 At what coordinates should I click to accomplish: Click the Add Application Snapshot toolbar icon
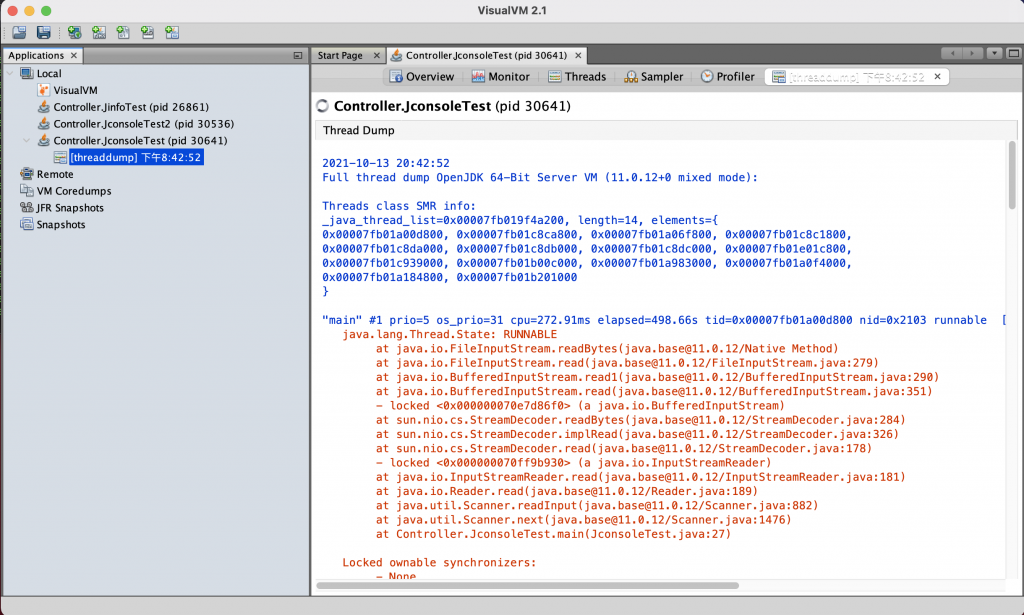click(172, 32)
